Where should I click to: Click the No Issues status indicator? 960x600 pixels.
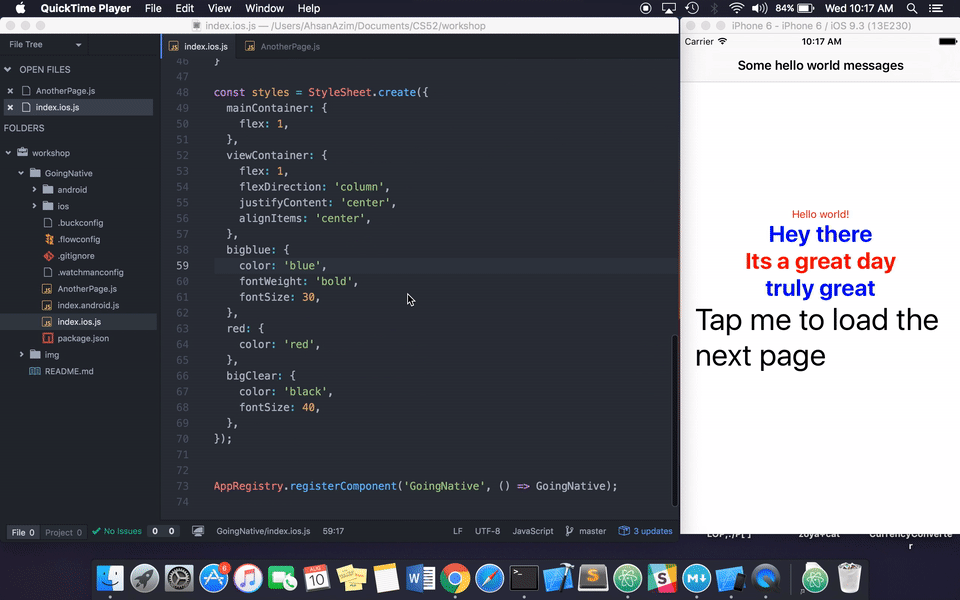(x=117, y=531)
